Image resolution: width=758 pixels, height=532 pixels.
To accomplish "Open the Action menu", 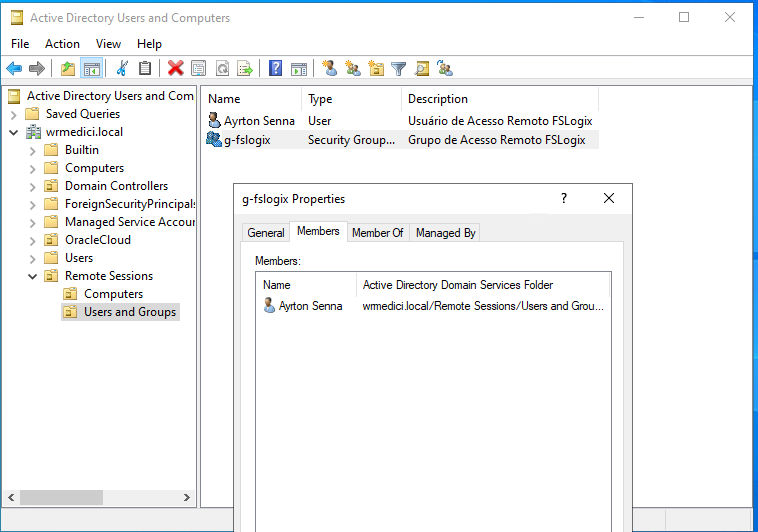I will [x=62, y=44].
